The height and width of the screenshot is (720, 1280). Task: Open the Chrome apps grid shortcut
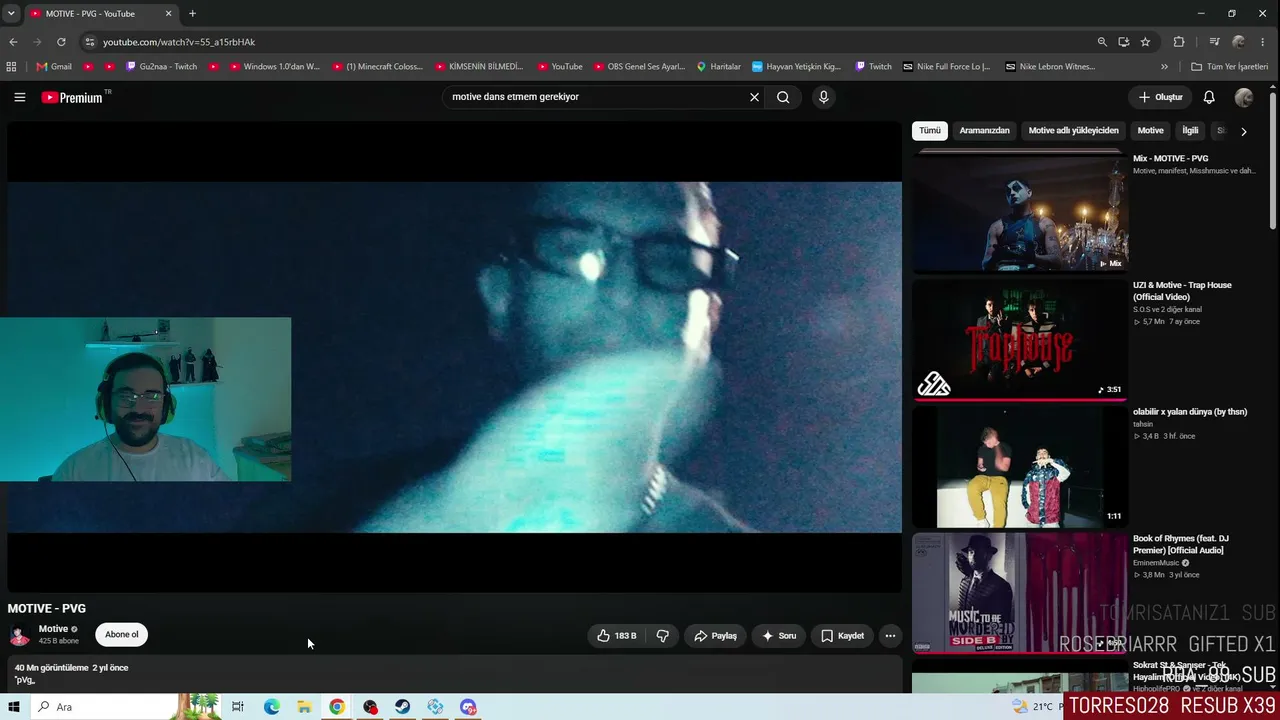coord(11,67)
